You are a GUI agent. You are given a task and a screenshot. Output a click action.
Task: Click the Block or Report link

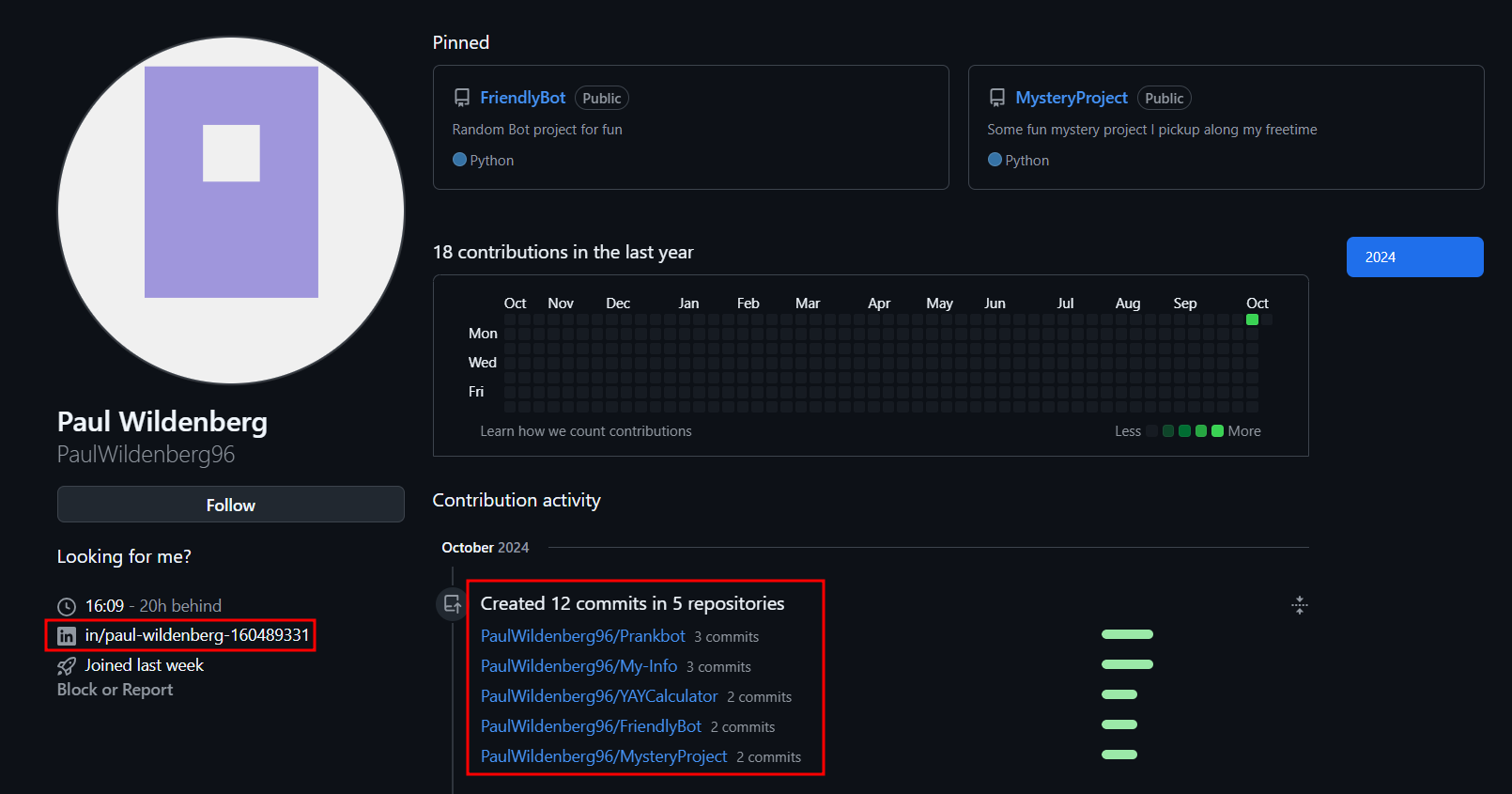(116, 690)
